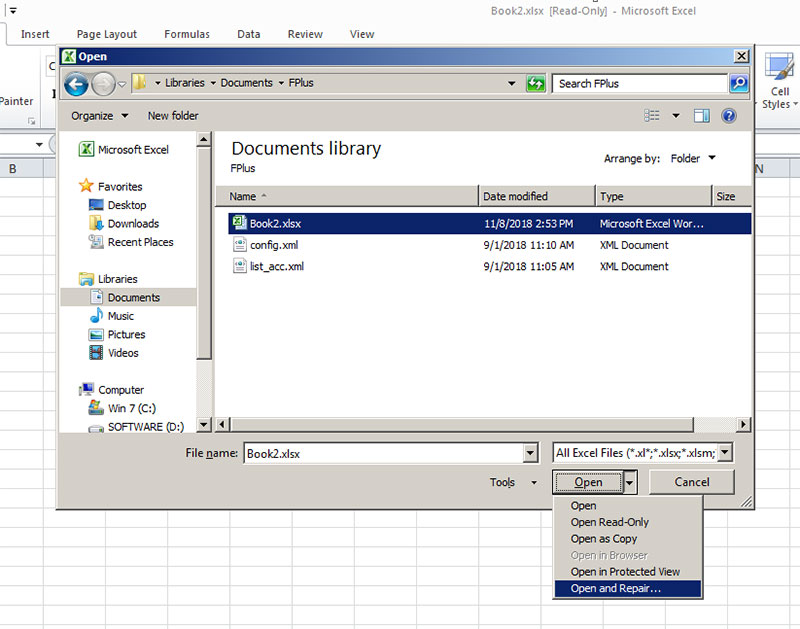Open SOFTWARE (D:) drive

pyautogui.click(x=136, y=426)
